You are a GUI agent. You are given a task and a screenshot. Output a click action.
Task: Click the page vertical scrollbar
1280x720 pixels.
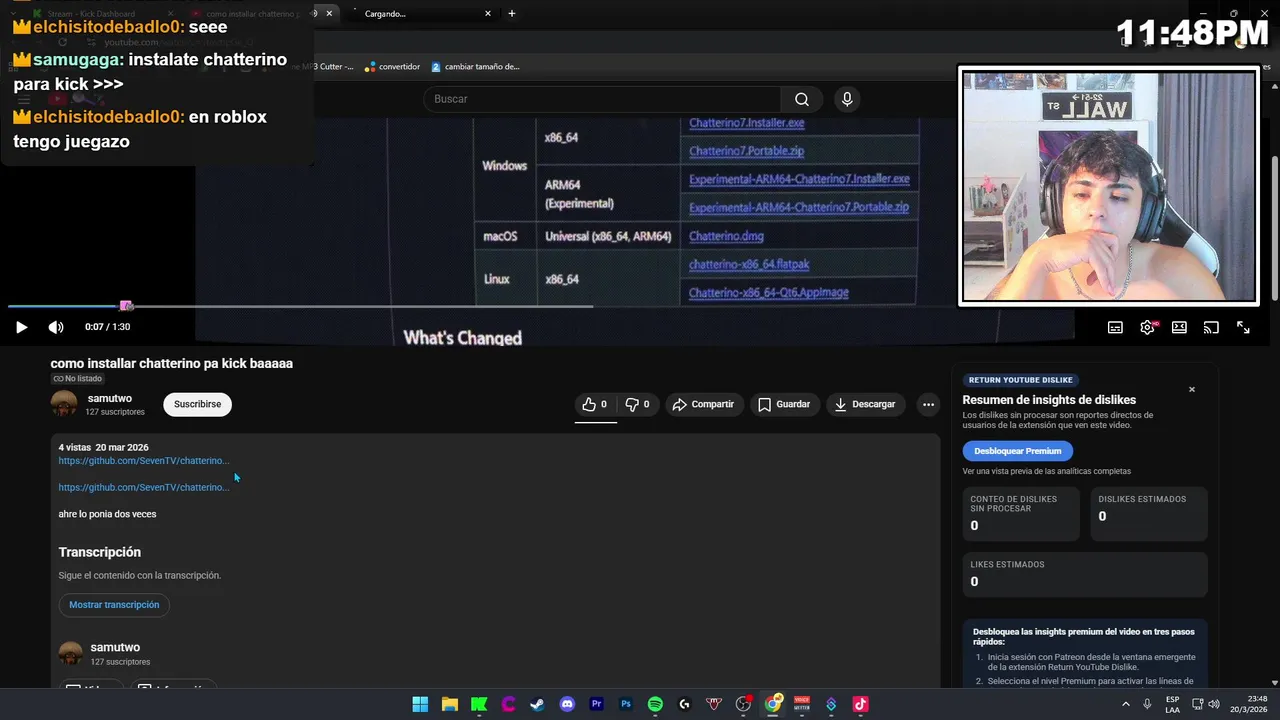1274,228
